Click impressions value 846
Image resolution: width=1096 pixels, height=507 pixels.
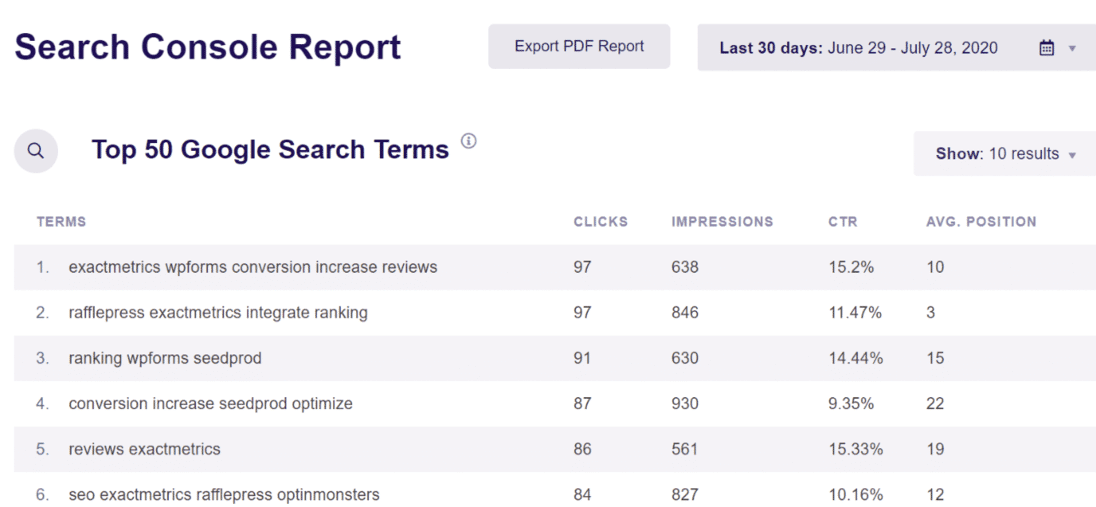click(x=685, y=313)
